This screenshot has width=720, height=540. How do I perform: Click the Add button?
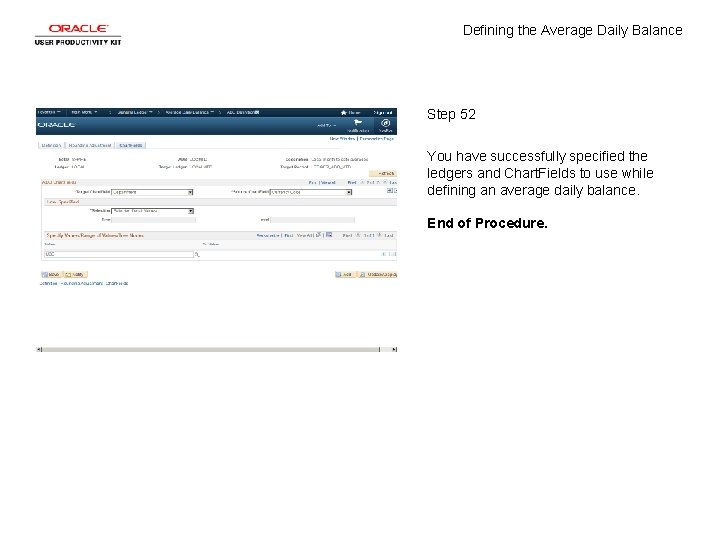pyautogui.click(x=344, y=275)
